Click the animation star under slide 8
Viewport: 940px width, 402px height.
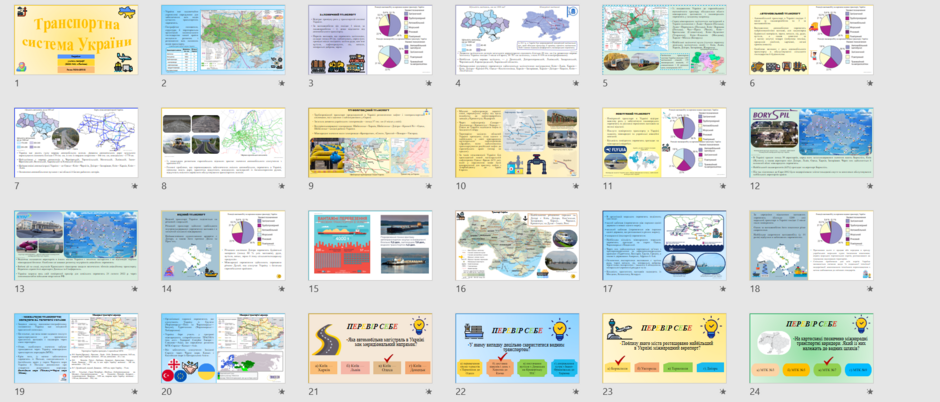coord(282,186)
